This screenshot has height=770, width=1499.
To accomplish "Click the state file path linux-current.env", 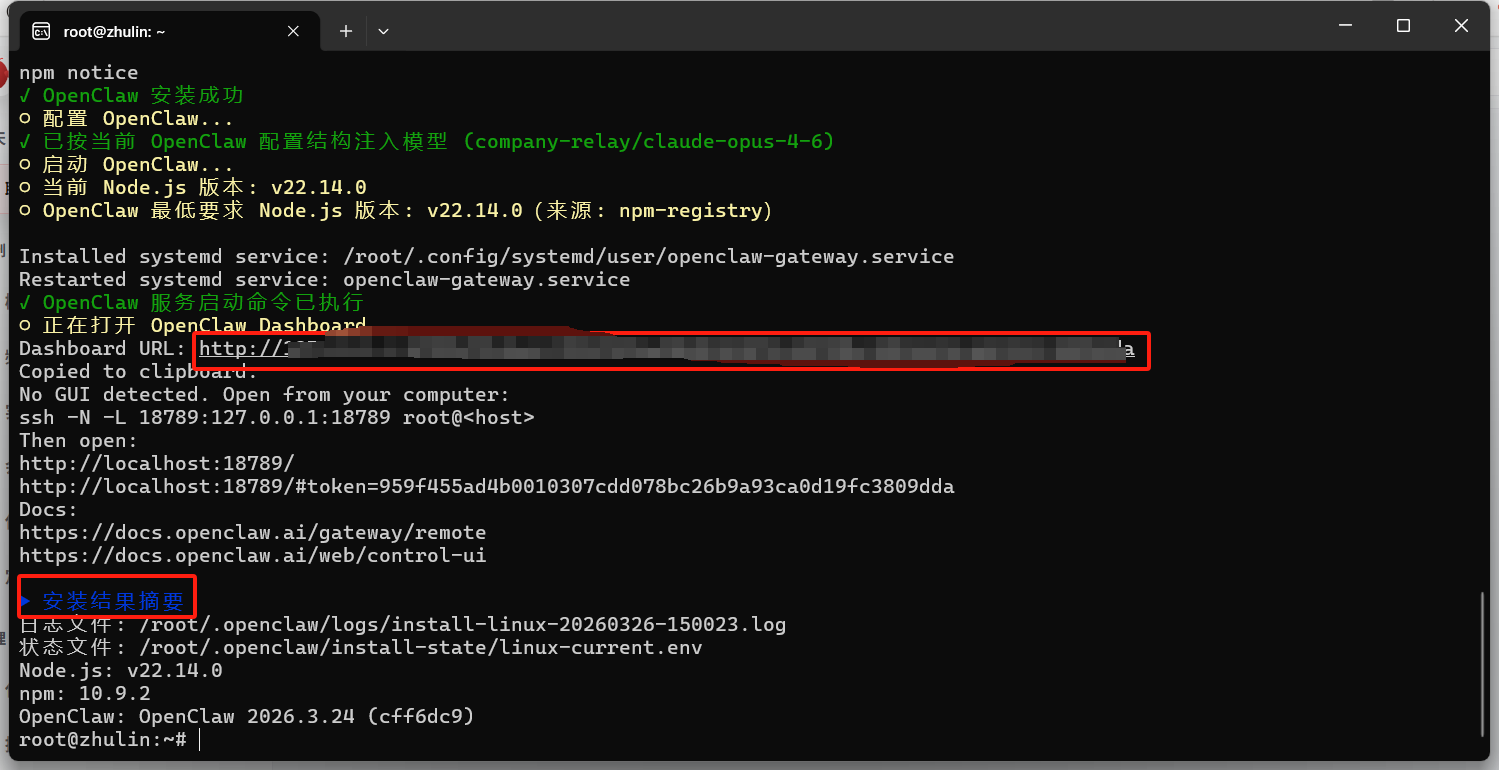I will [x=421, y=648].
